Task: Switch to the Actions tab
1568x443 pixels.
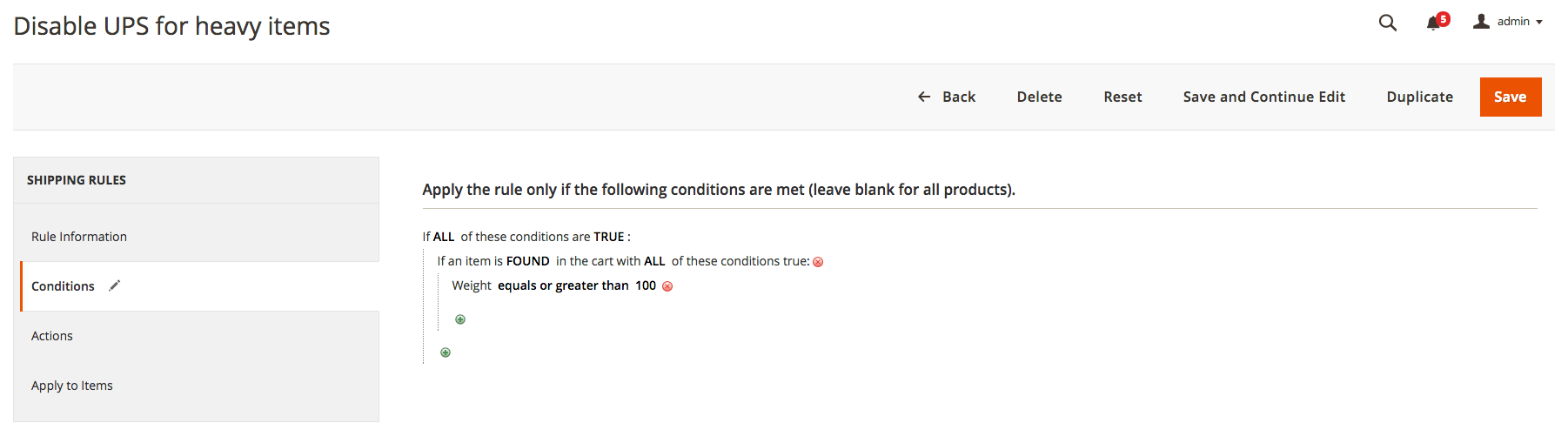Action: [x=52, y=336]
